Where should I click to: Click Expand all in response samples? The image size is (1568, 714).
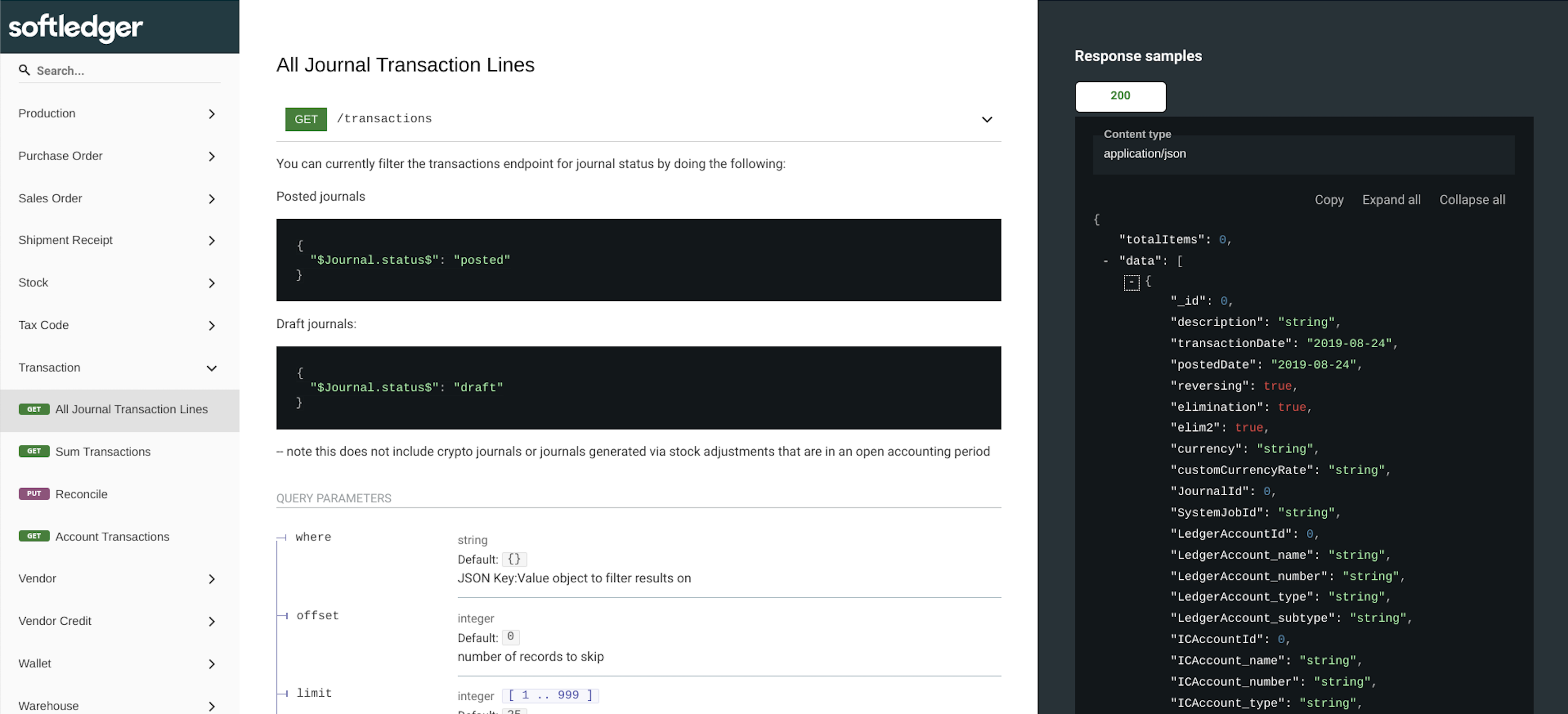(x=1391, y=200)
